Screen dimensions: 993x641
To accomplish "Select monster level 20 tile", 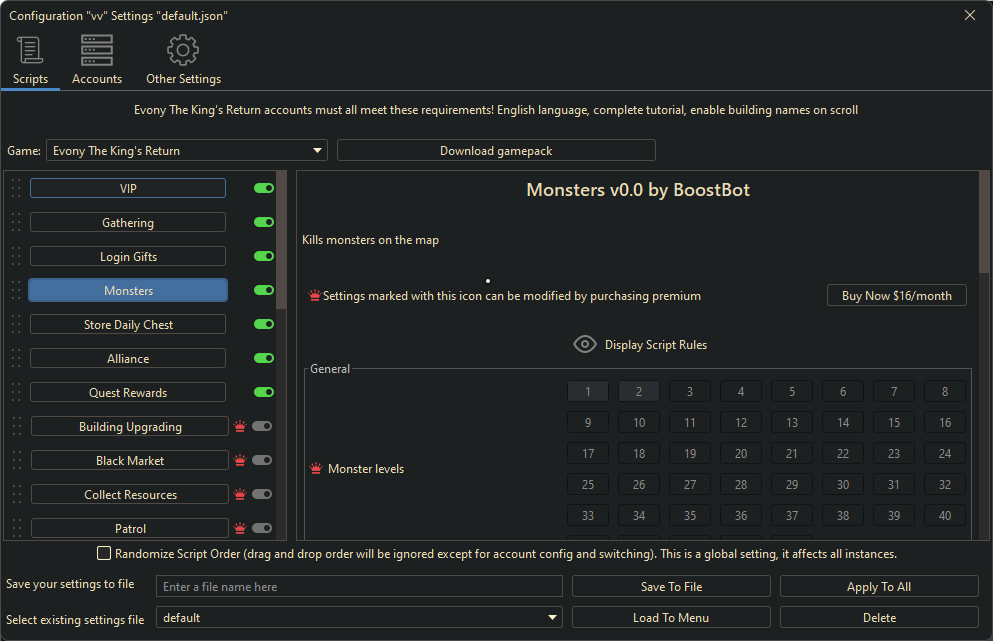I will pos(741,454).
